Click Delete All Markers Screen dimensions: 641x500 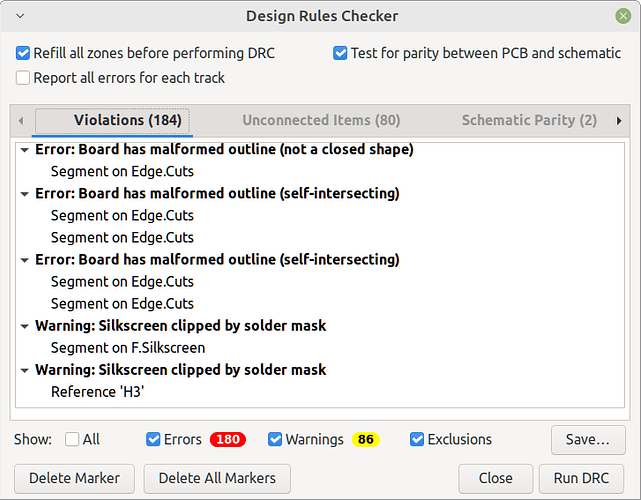pos(217,478)
